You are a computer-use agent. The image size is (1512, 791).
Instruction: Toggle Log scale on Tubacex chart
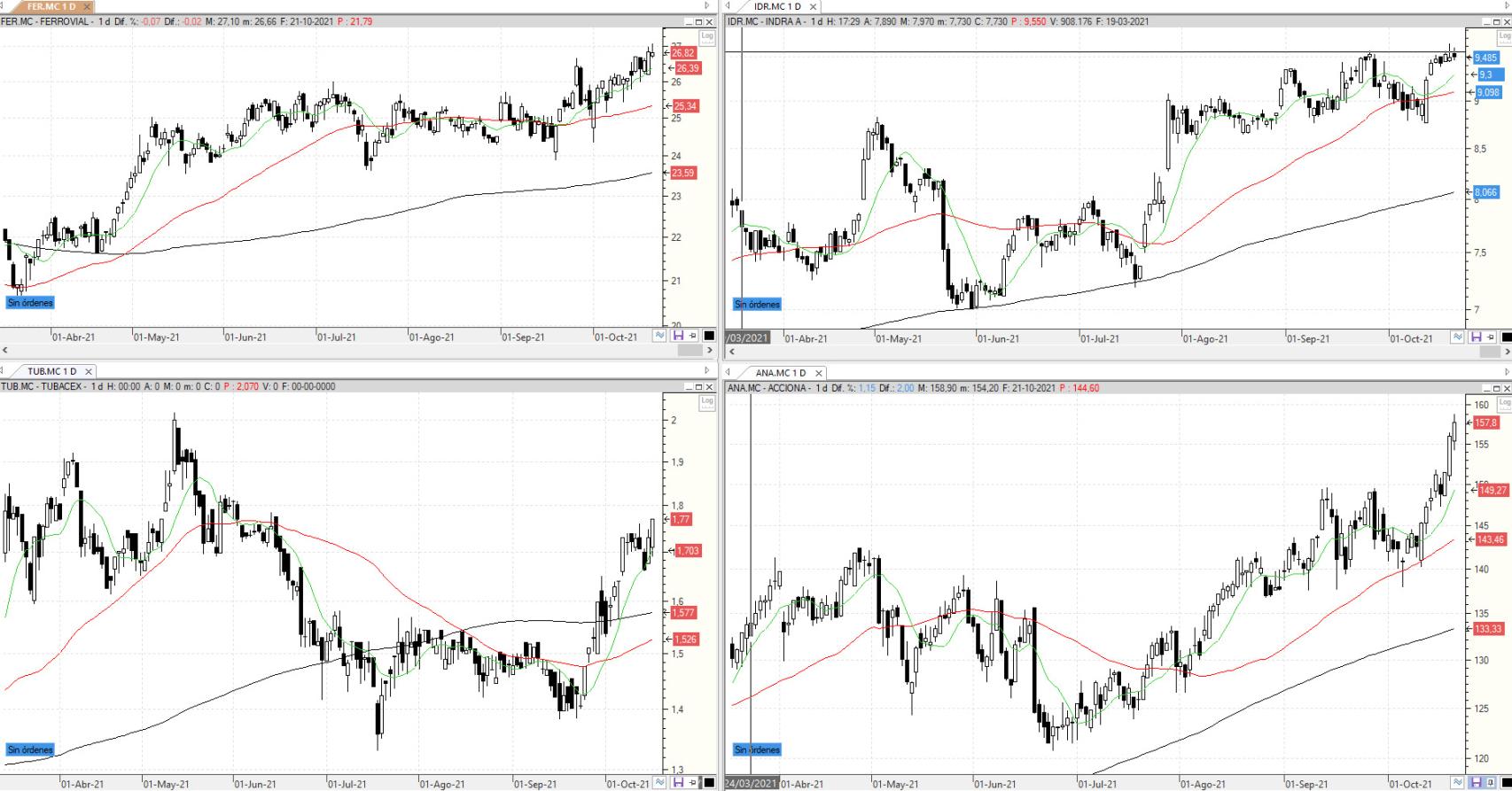pyautogui.click(x=706, y=402)
